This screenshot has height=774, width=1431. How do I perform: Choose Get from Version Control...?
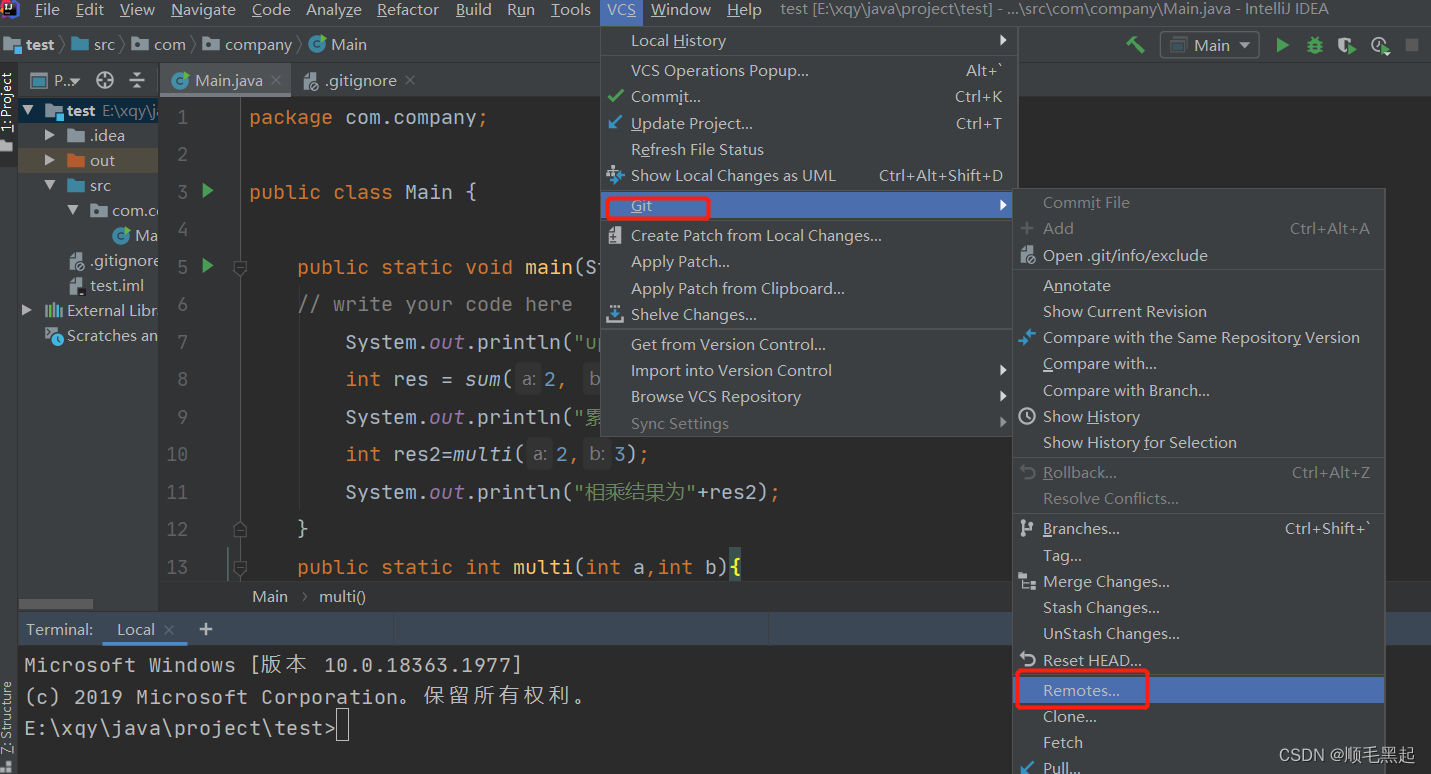[x=808, y=345]
